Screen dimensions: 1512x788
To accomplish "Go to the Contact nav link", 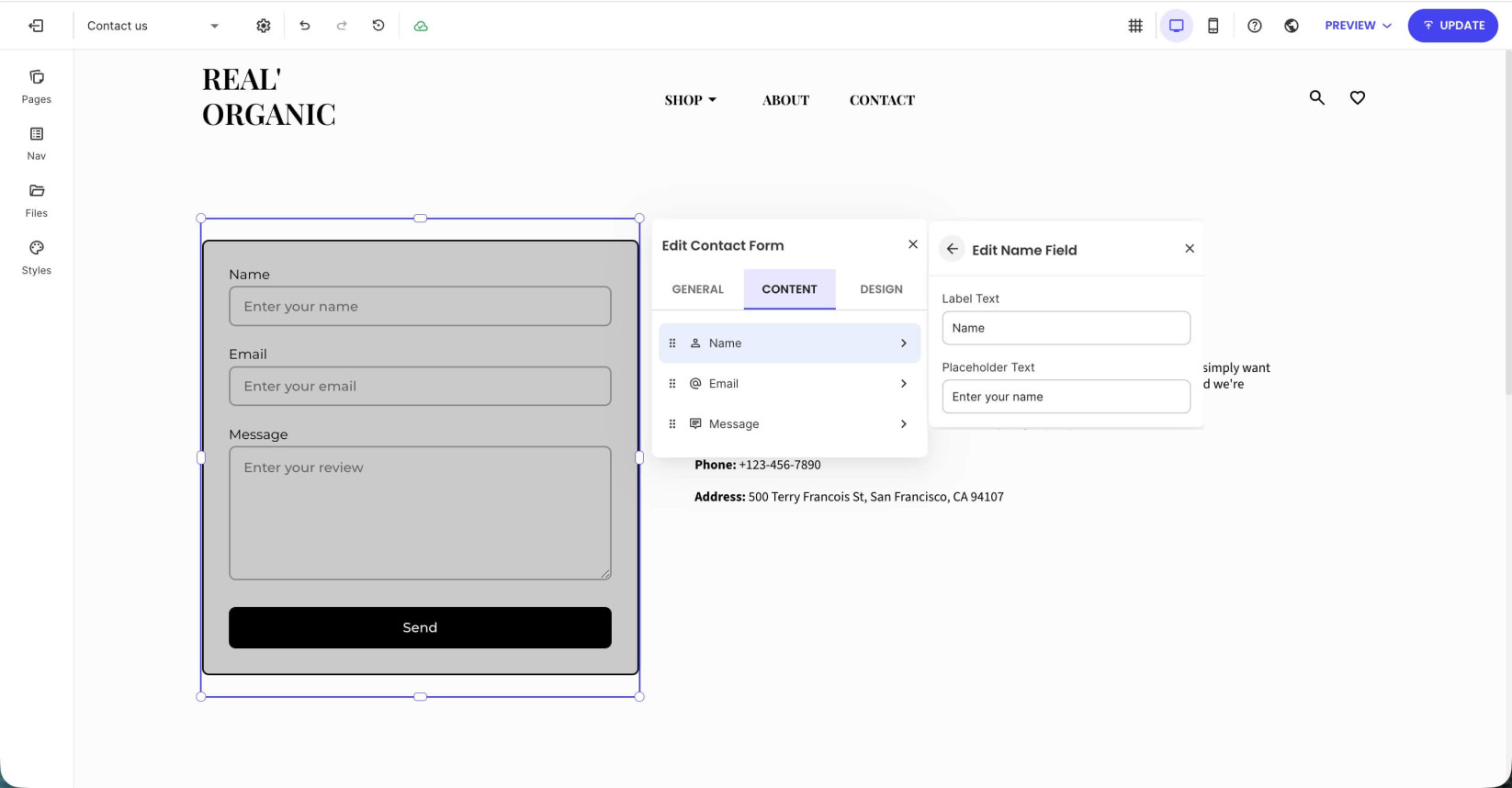I will 882,100.
